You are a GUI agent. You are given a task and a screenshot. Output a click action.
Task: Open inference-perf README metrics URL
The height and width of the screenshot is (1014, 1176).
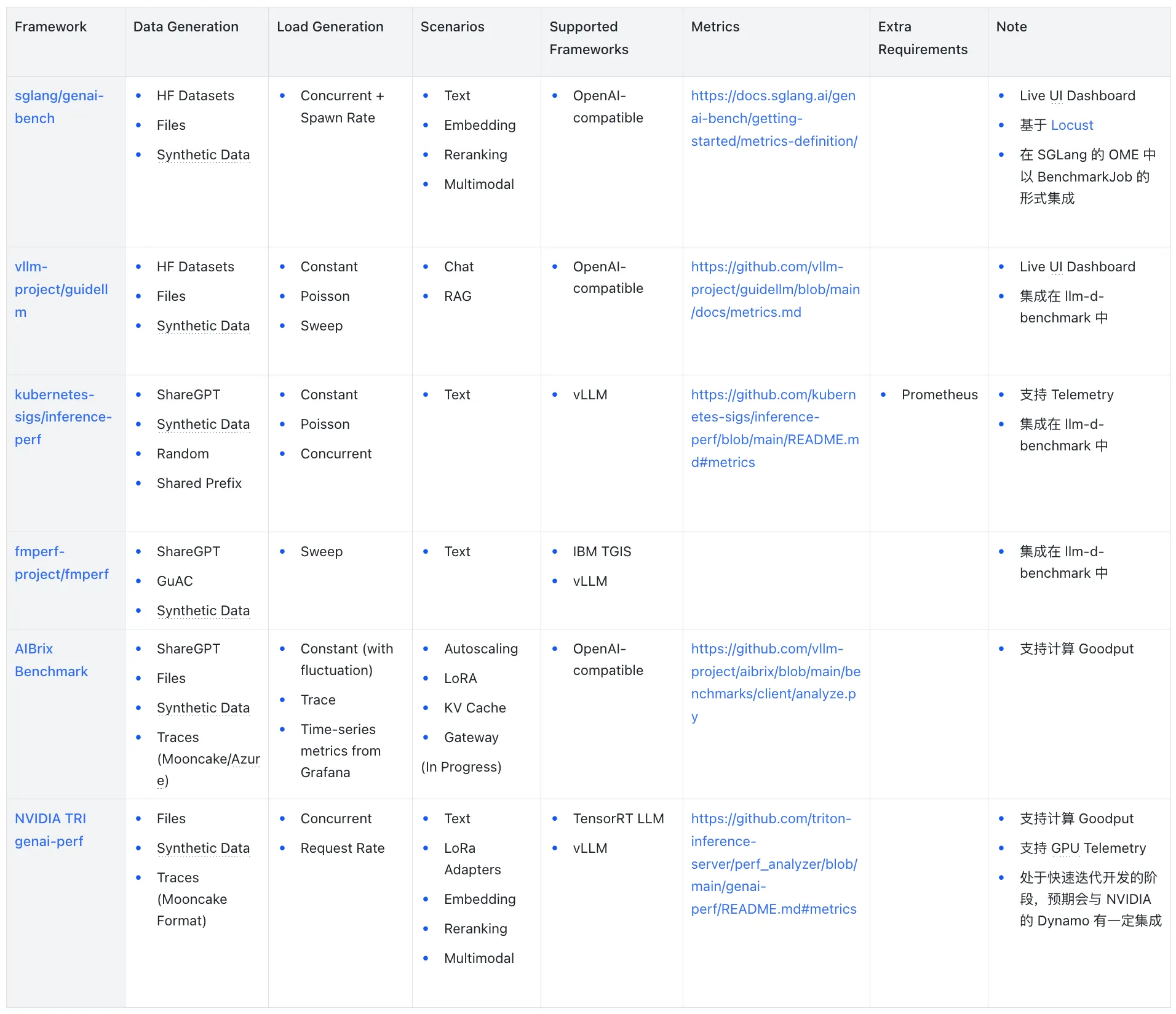click(774, 429)
